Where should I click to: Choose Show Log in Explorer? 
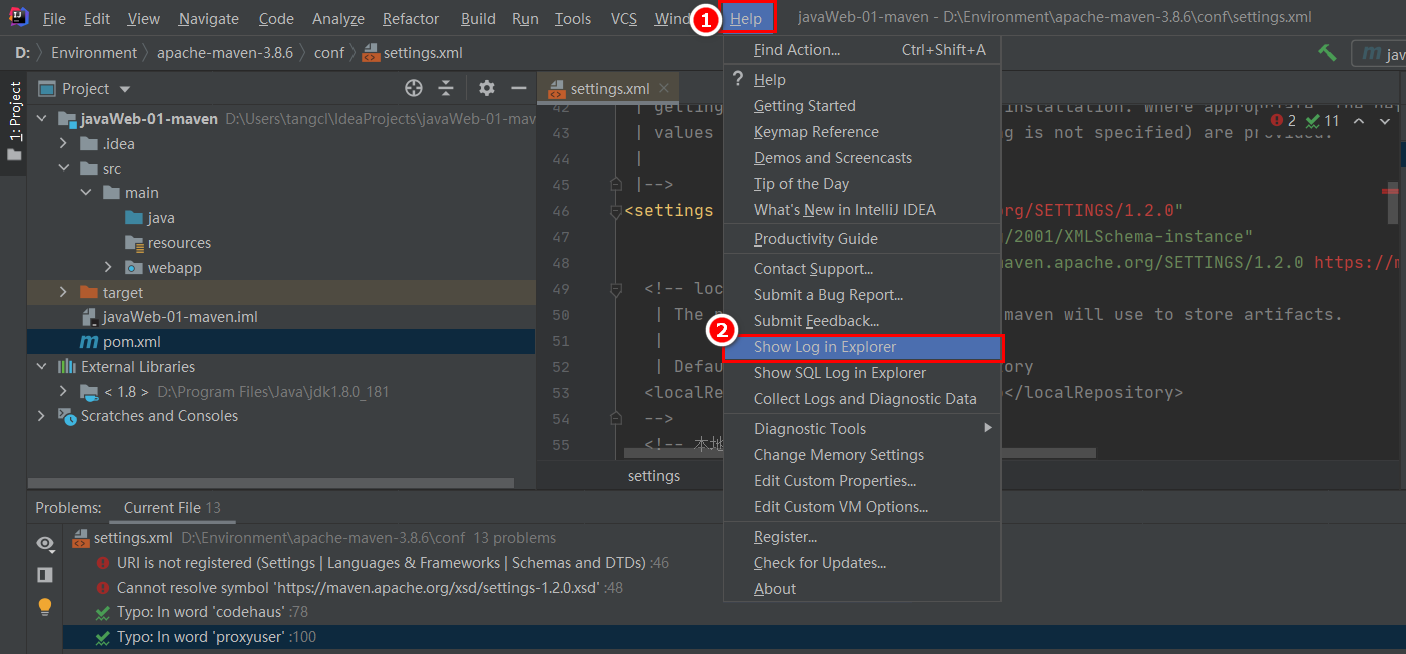pos(862,347)
